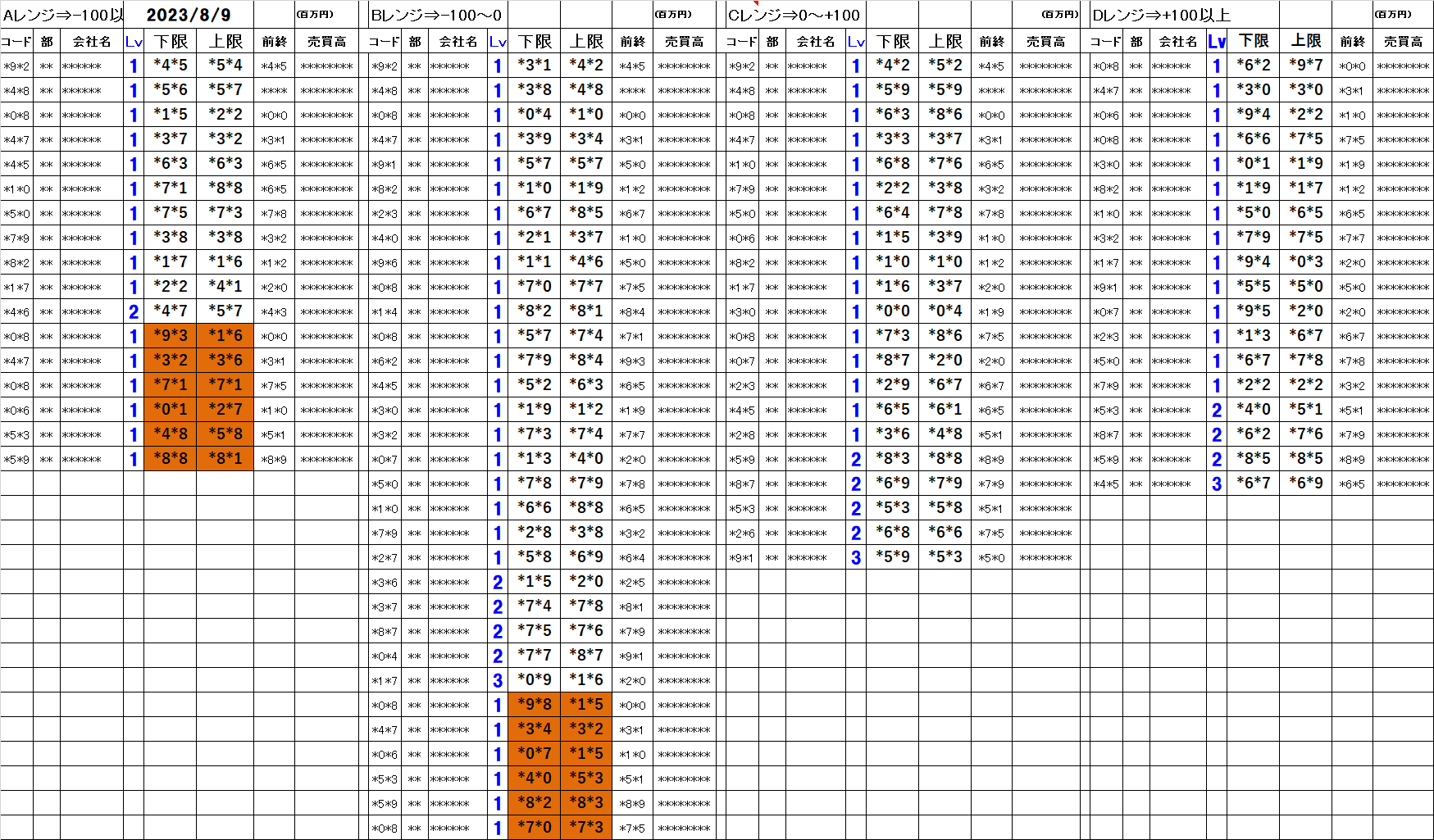Click *6*6 in C range 上限 column

[x=945, y=533]
